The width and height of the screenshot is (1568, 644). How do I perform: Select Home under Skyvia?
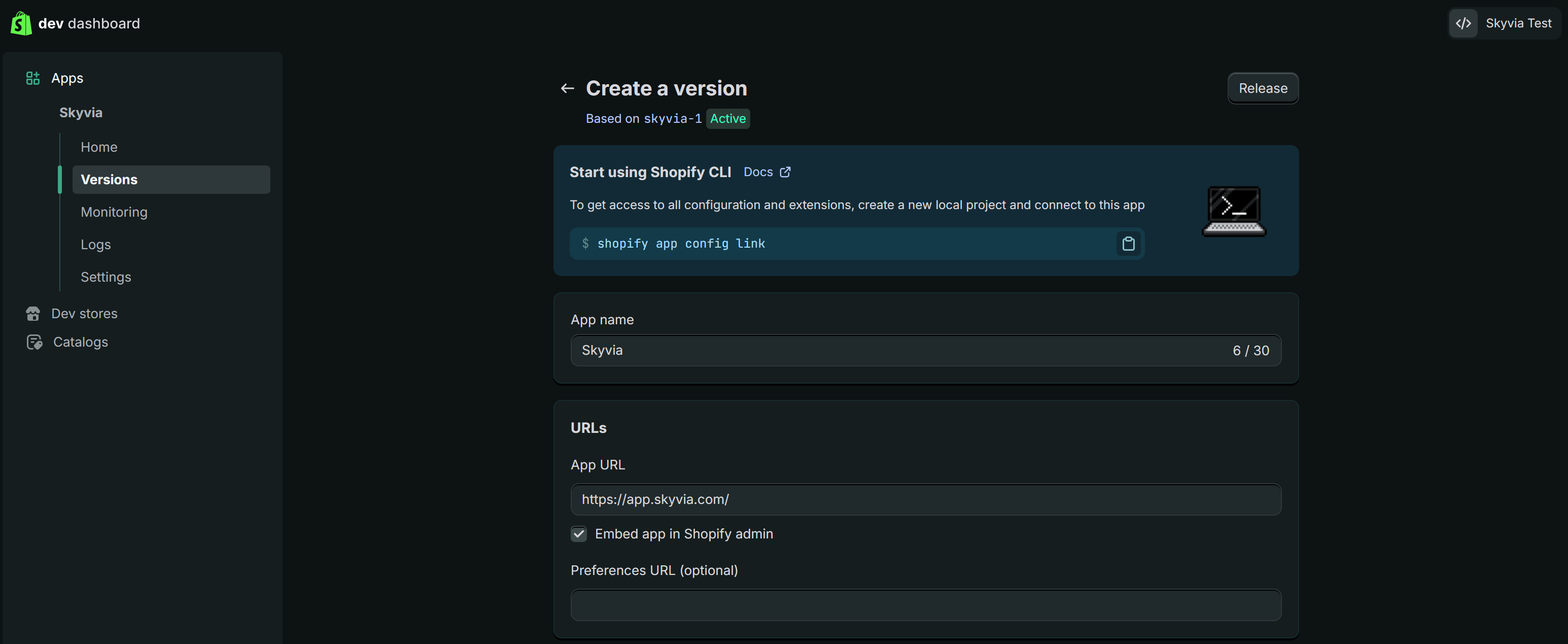[x=98, y=147]
